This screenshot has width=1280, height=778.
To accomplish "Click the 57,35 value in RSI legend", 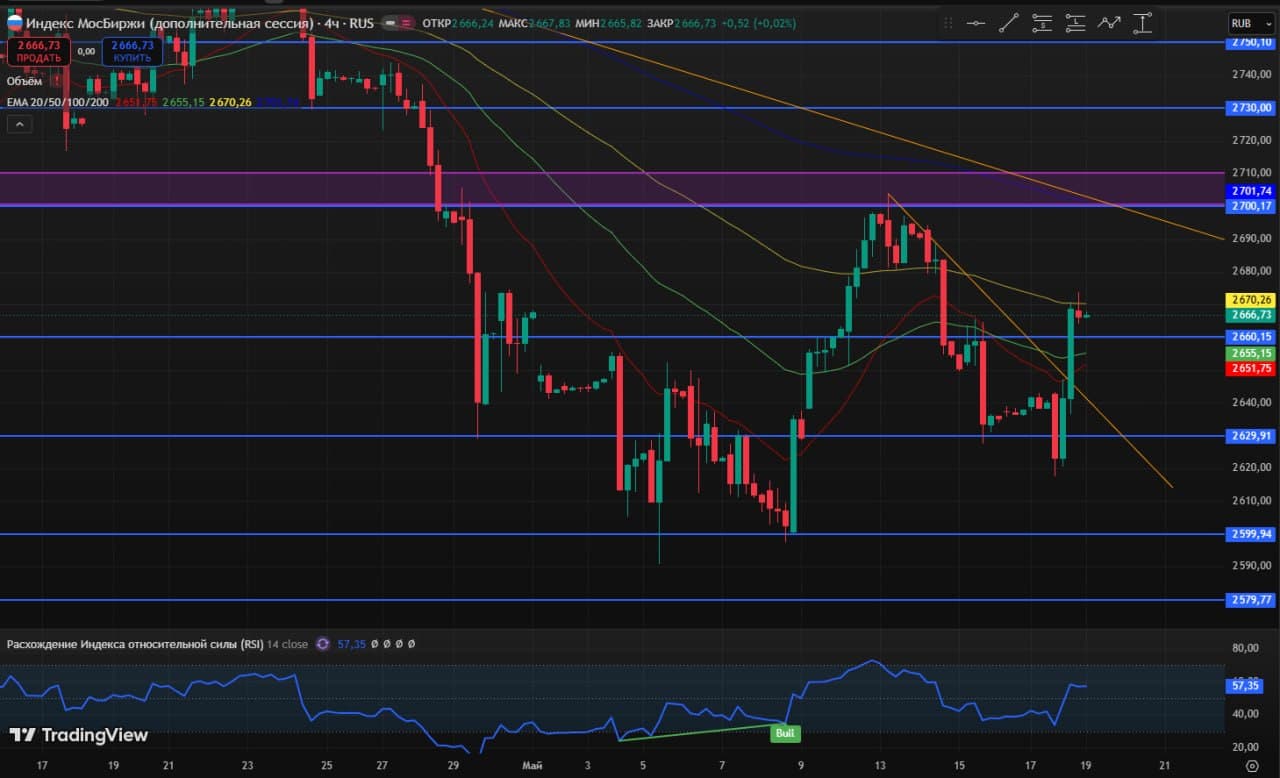I will coord(352,644).
